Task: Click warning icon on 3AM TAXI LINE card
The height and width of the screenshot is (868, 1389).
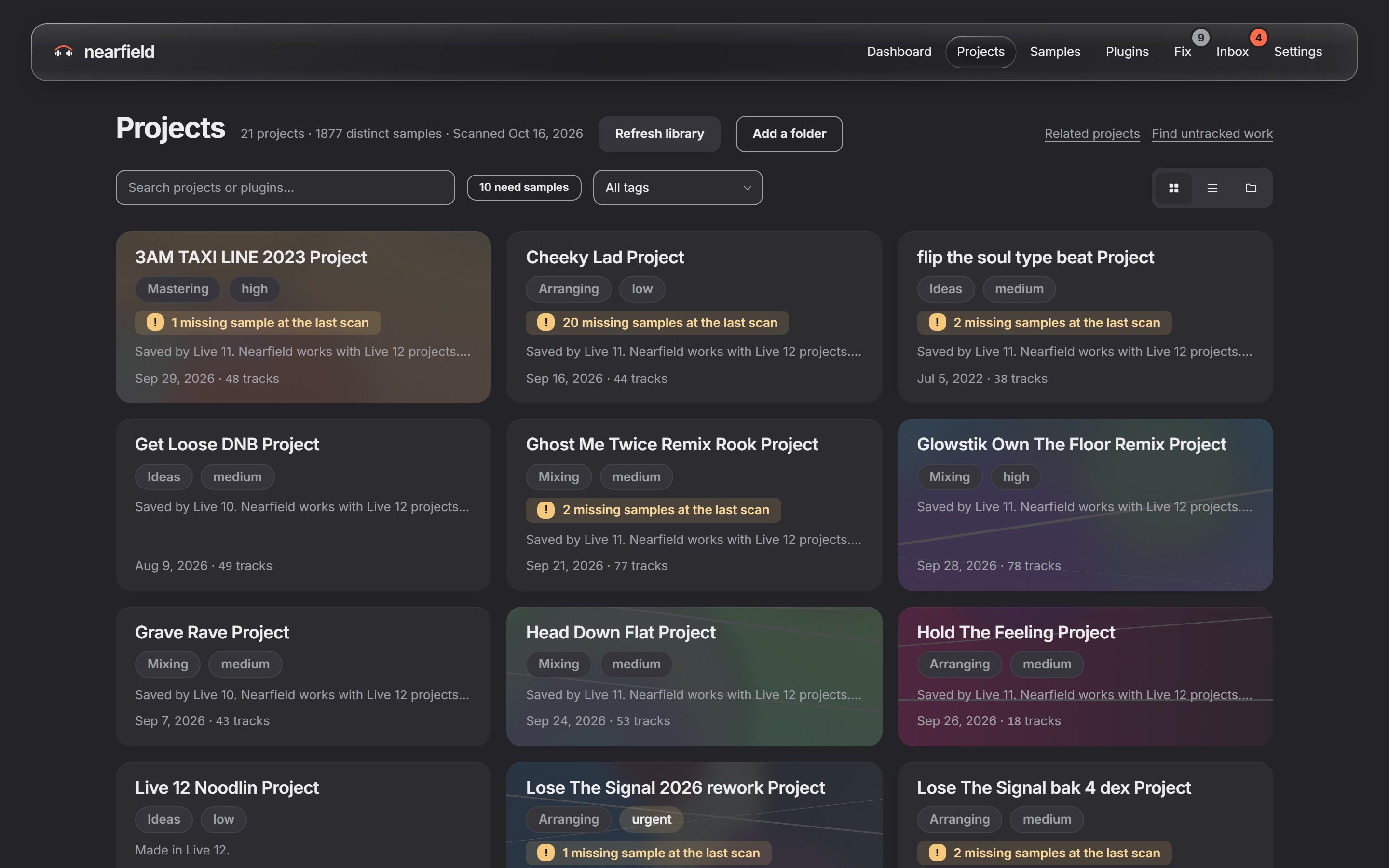Action: (155, 322)
